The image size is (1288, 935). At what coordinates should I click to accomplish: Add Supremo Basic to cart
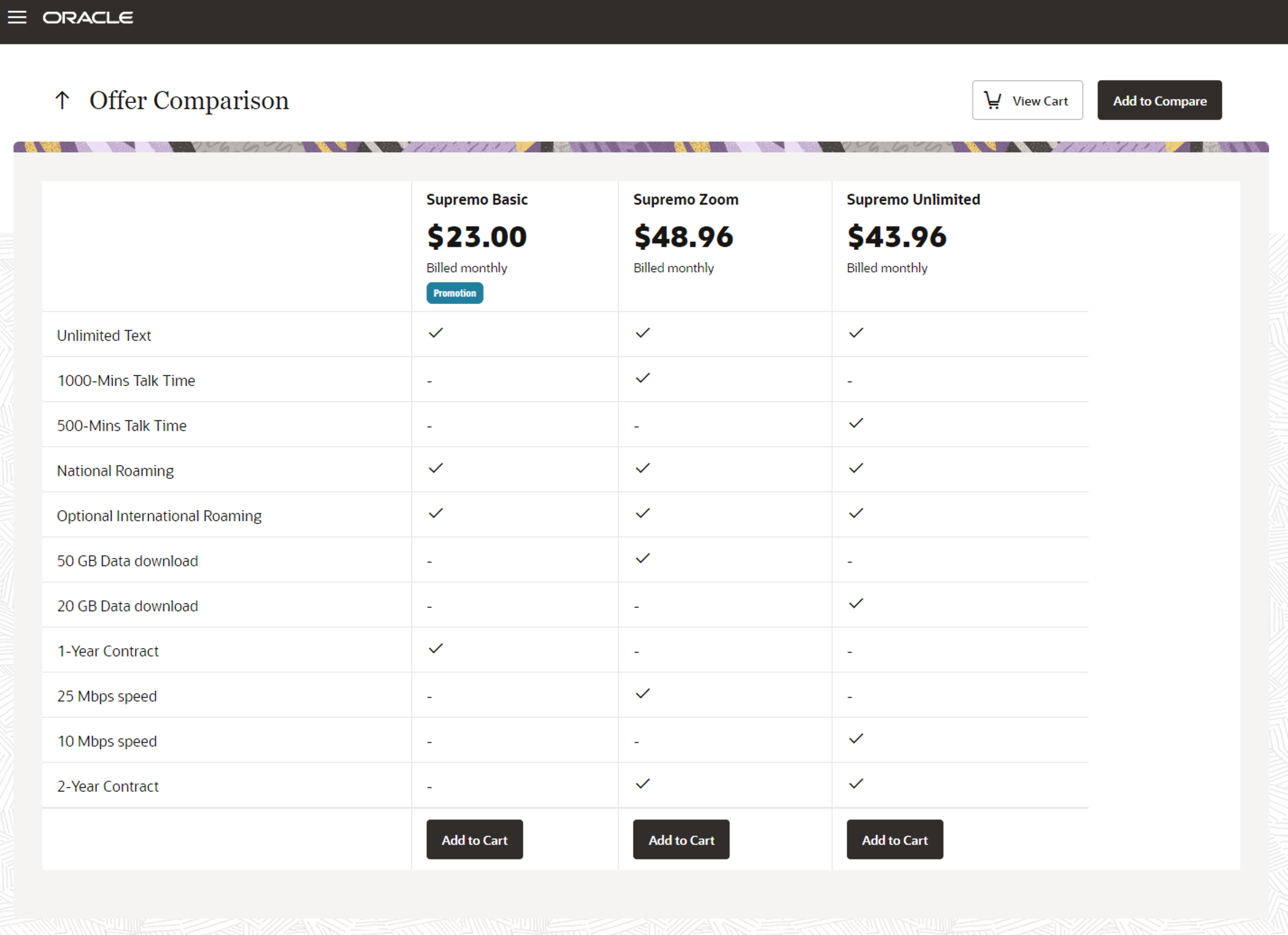tap(475, 839)
